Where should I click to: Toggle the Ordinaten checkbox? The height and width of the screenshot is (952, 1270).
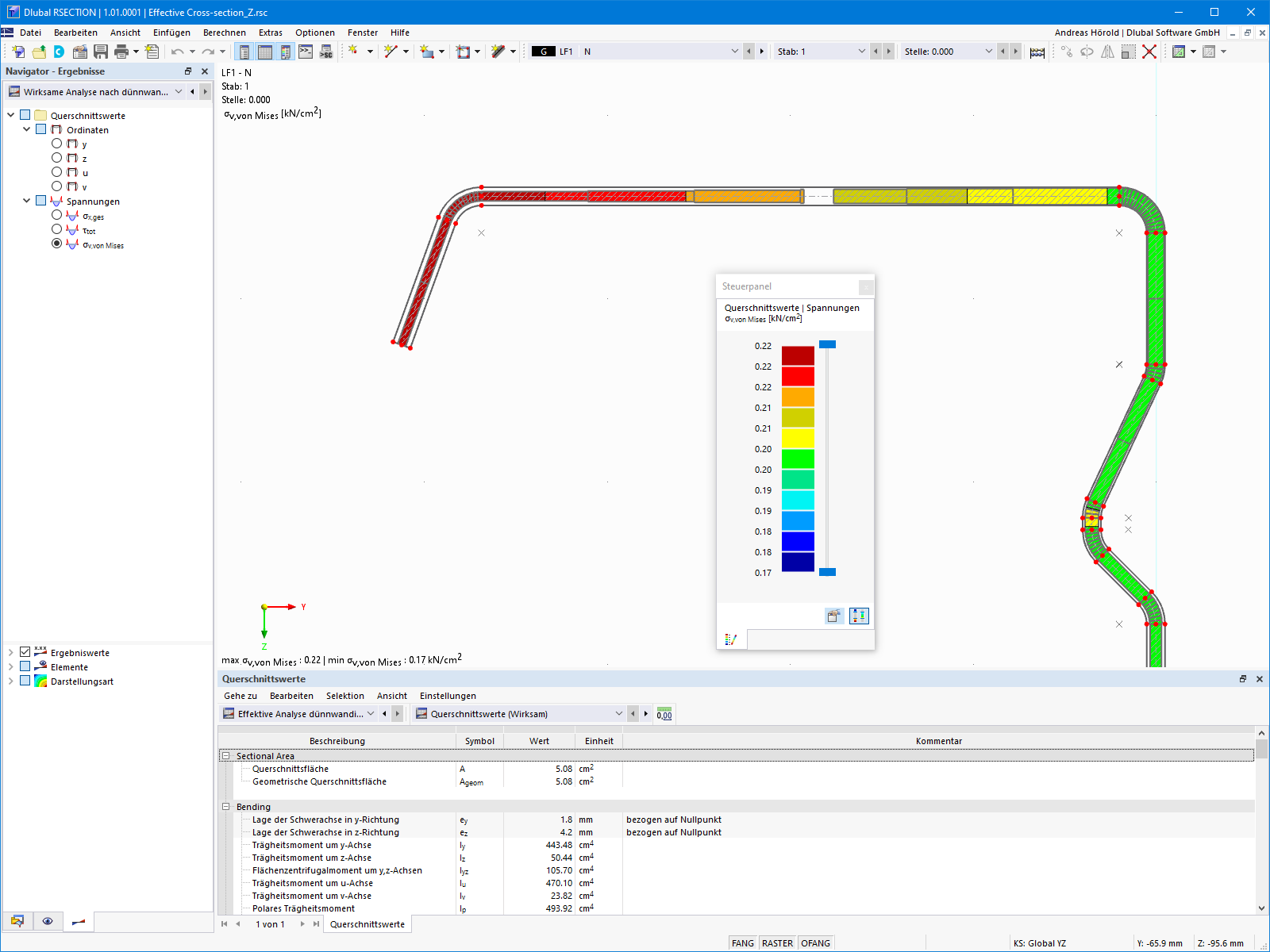coord(41,129)
